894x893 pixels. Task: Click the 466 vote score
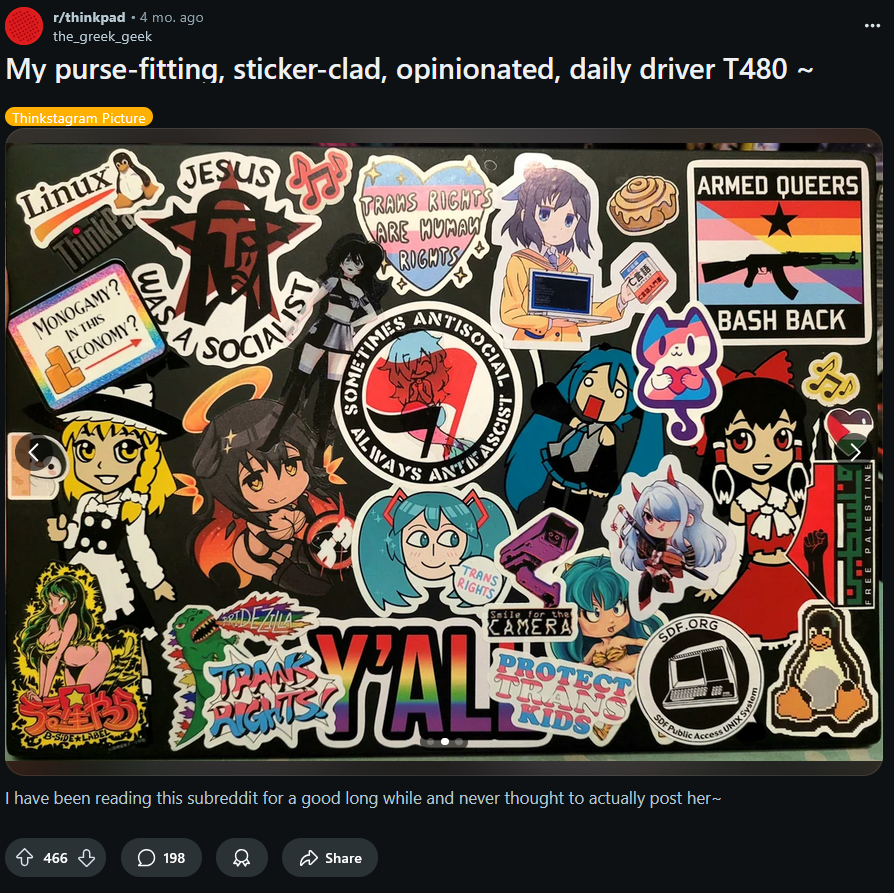click(55, 858)
